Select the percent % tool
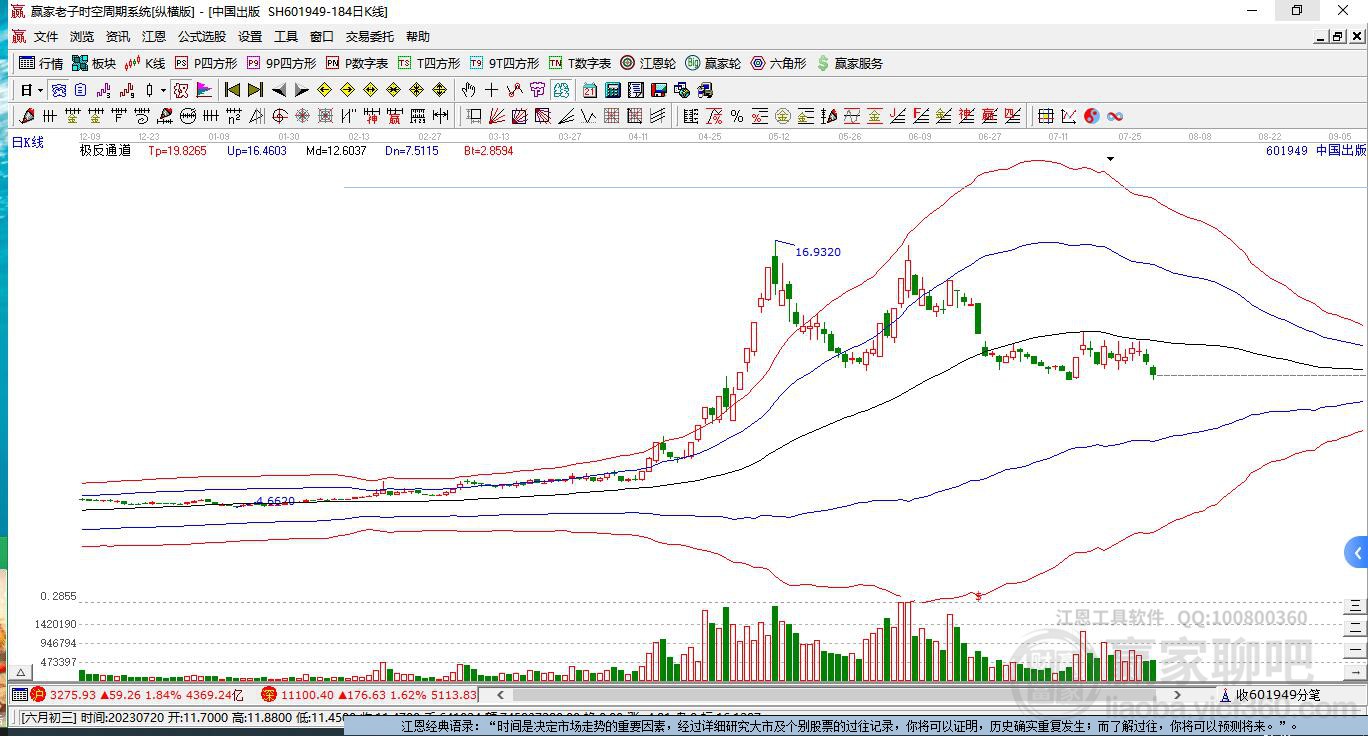1368x736 pixels. 736,116
